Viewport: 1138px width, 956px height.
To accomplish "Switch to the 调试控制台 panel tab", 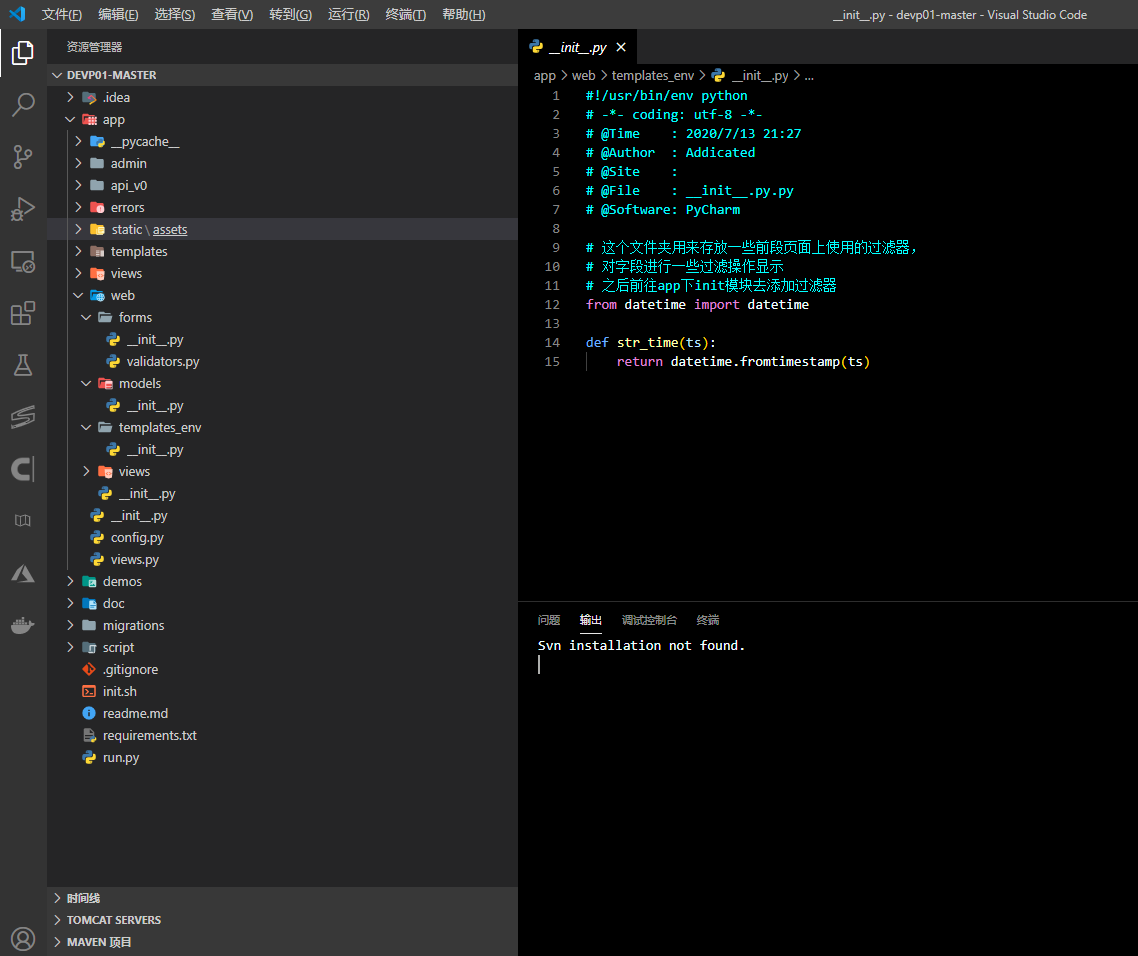I will tap(649, 620).
